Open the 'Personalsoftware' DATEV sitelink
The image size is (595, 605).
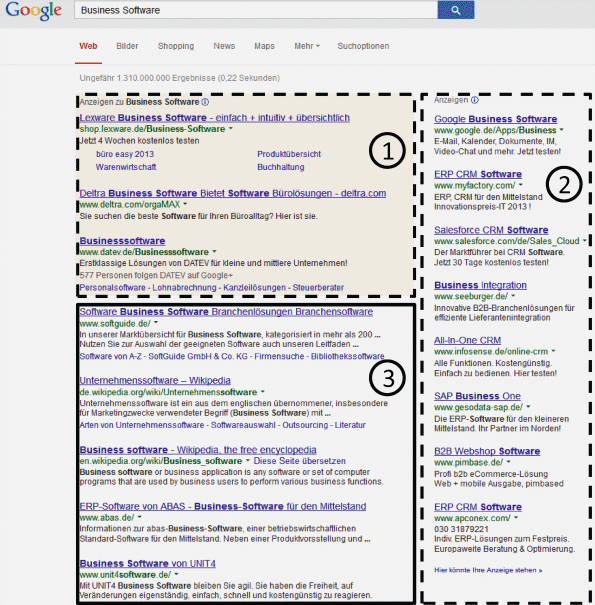tap(112, 287)
